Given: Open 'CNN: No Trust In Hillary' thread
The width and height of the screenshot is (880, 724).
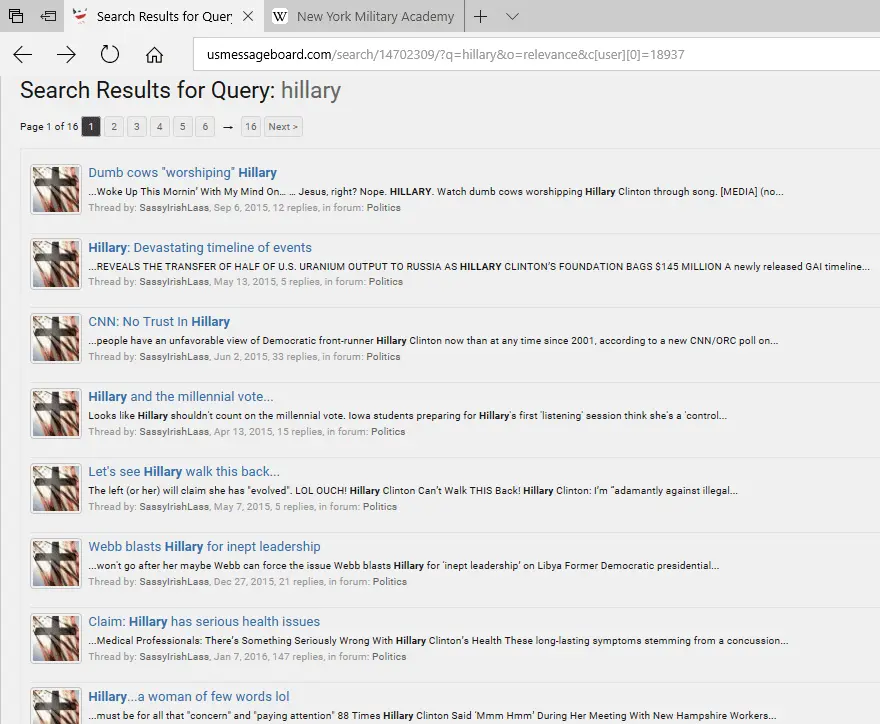Looking at the screenshot, I should (159, 322).
